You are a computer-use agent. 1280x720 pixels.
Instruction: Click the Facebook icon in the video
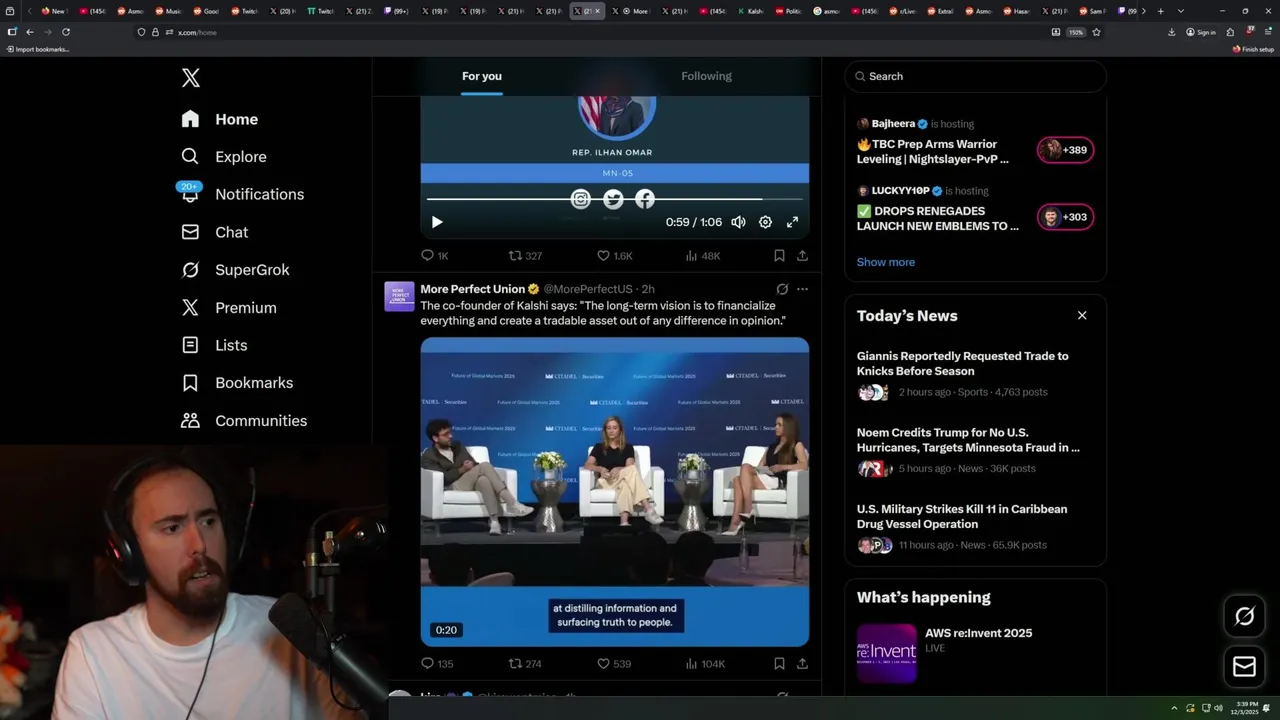tap(645, 199)
